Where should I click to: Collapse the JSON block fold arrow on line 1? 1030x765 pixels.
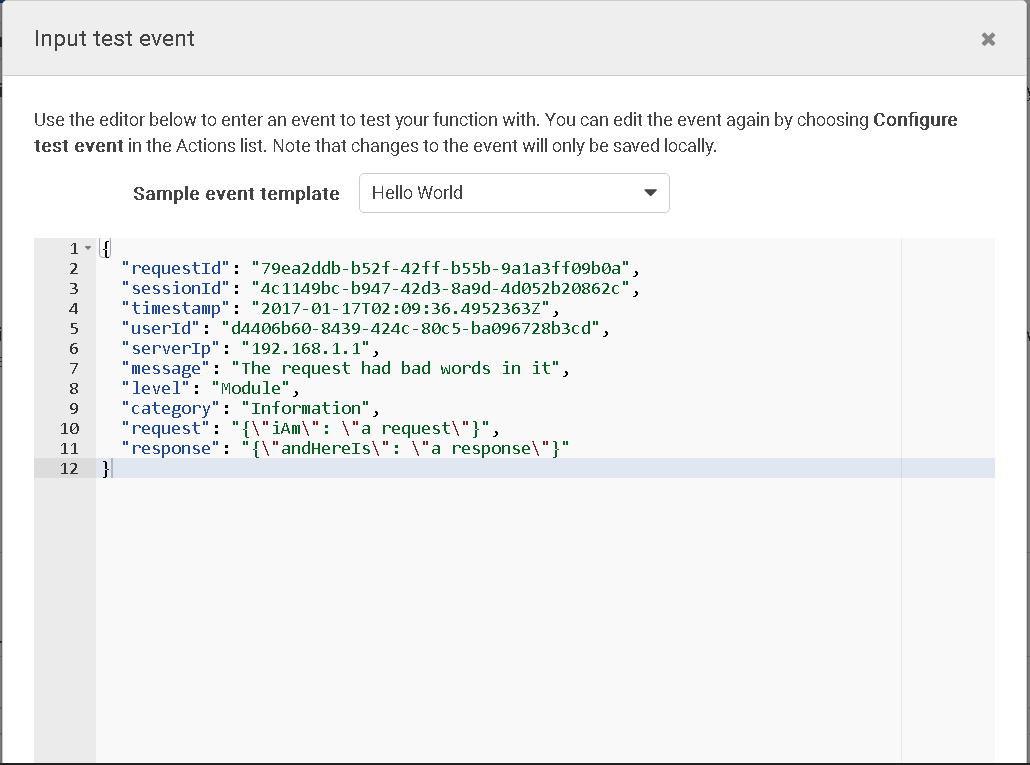[x=88, y=248]
